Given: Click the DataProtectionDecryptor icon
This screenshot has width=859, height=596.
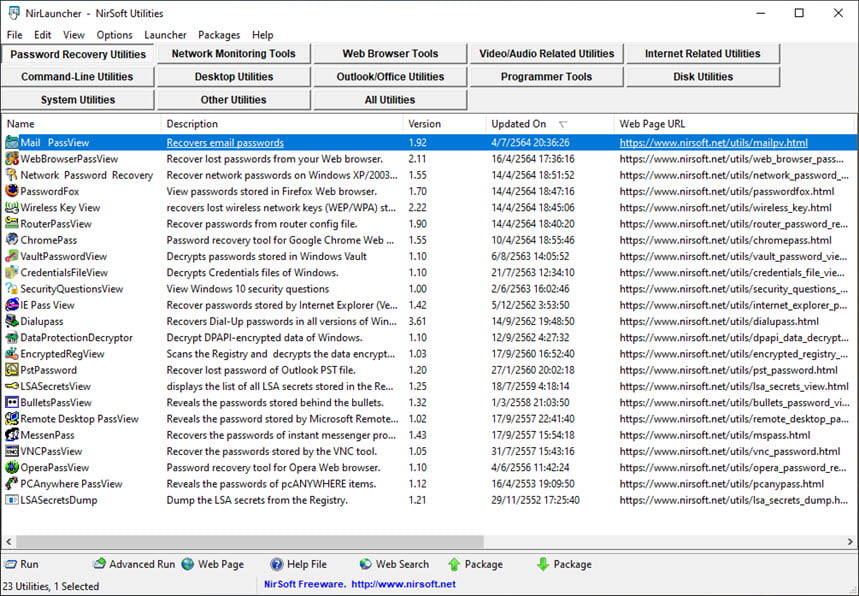Looking at the screenshot, I should 12,337.
